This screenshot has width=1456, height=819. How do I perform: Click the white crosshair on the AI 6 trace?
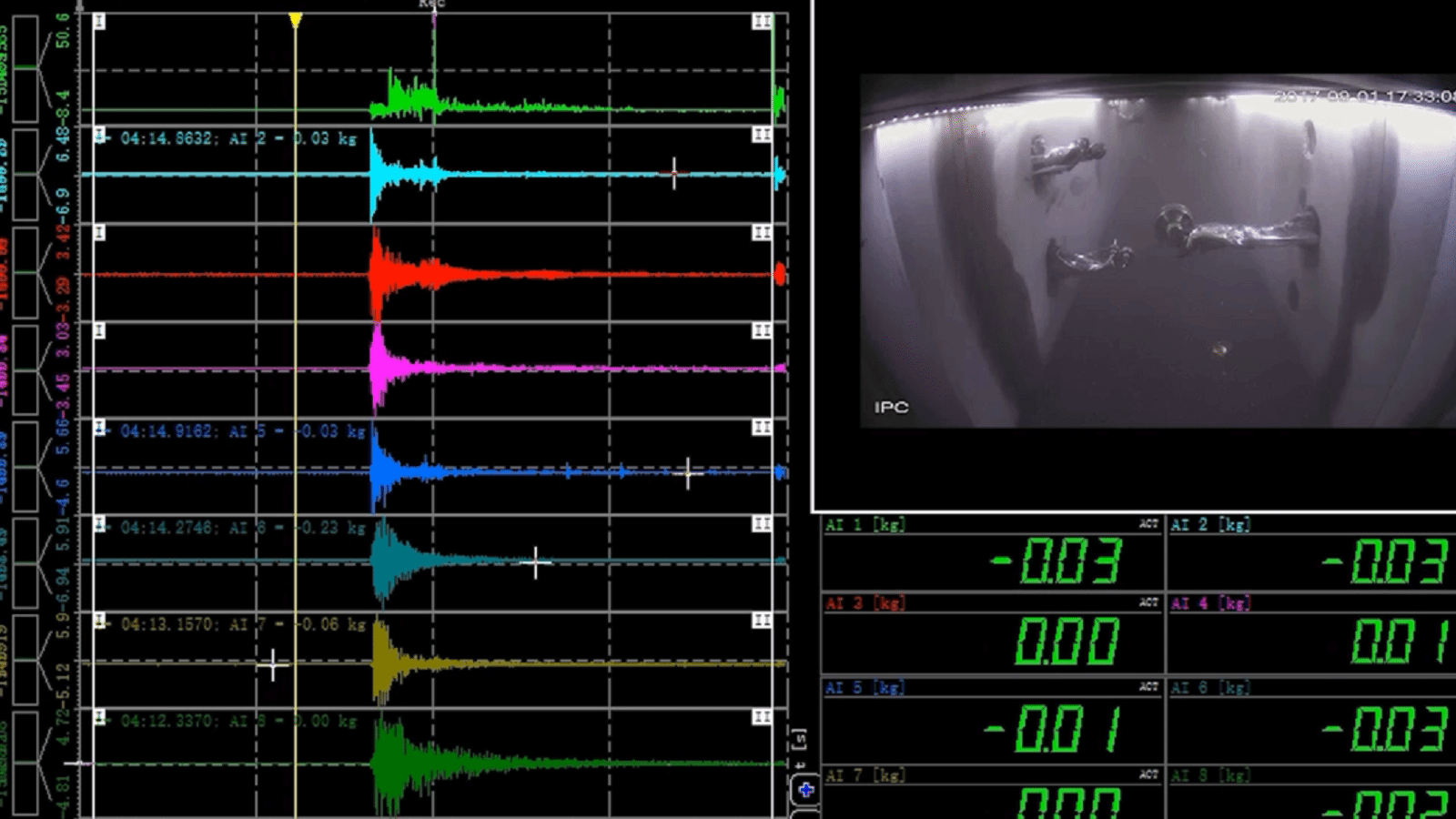[x=536, y=563]
